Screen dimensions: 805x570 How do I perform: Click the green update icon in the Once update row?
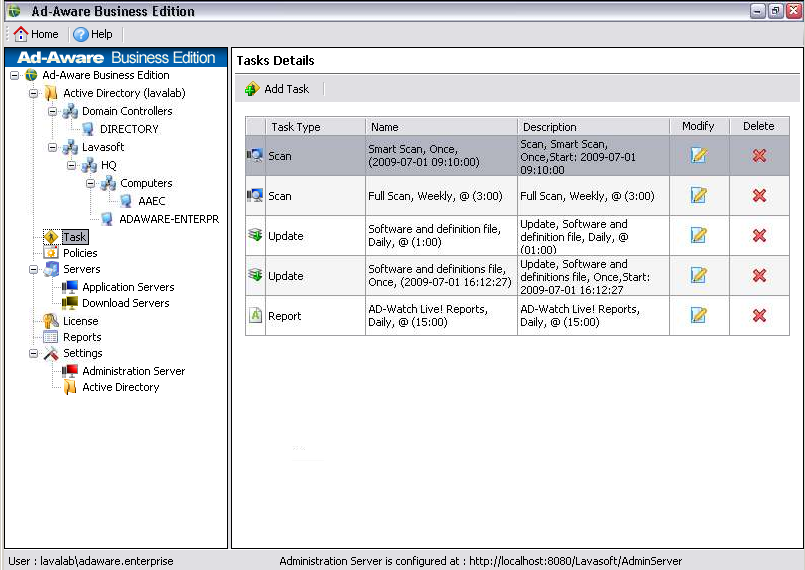(x=255, y=275)
